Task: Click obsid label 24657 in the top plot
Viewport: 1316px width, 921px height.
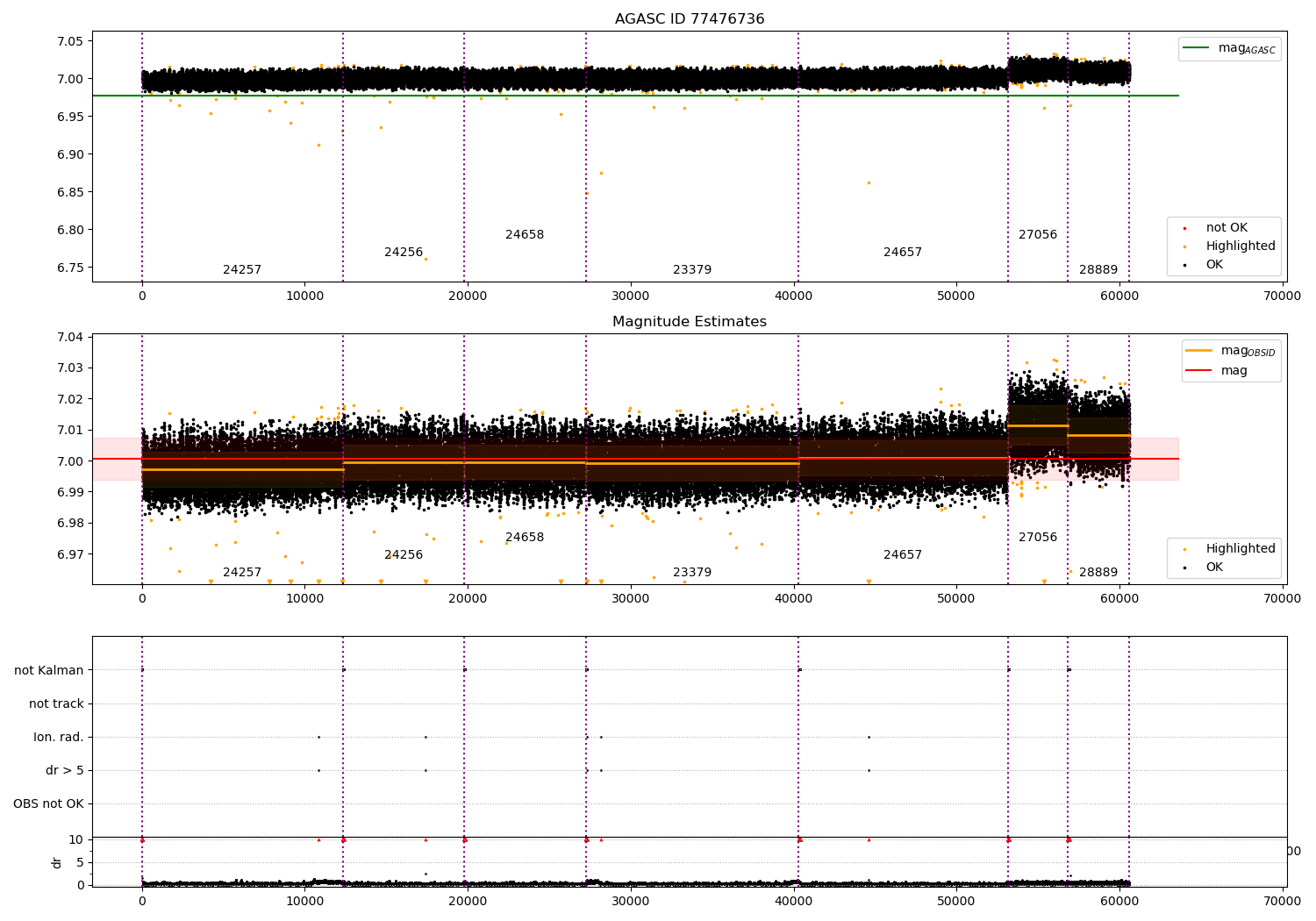Action: coord(903,253)
